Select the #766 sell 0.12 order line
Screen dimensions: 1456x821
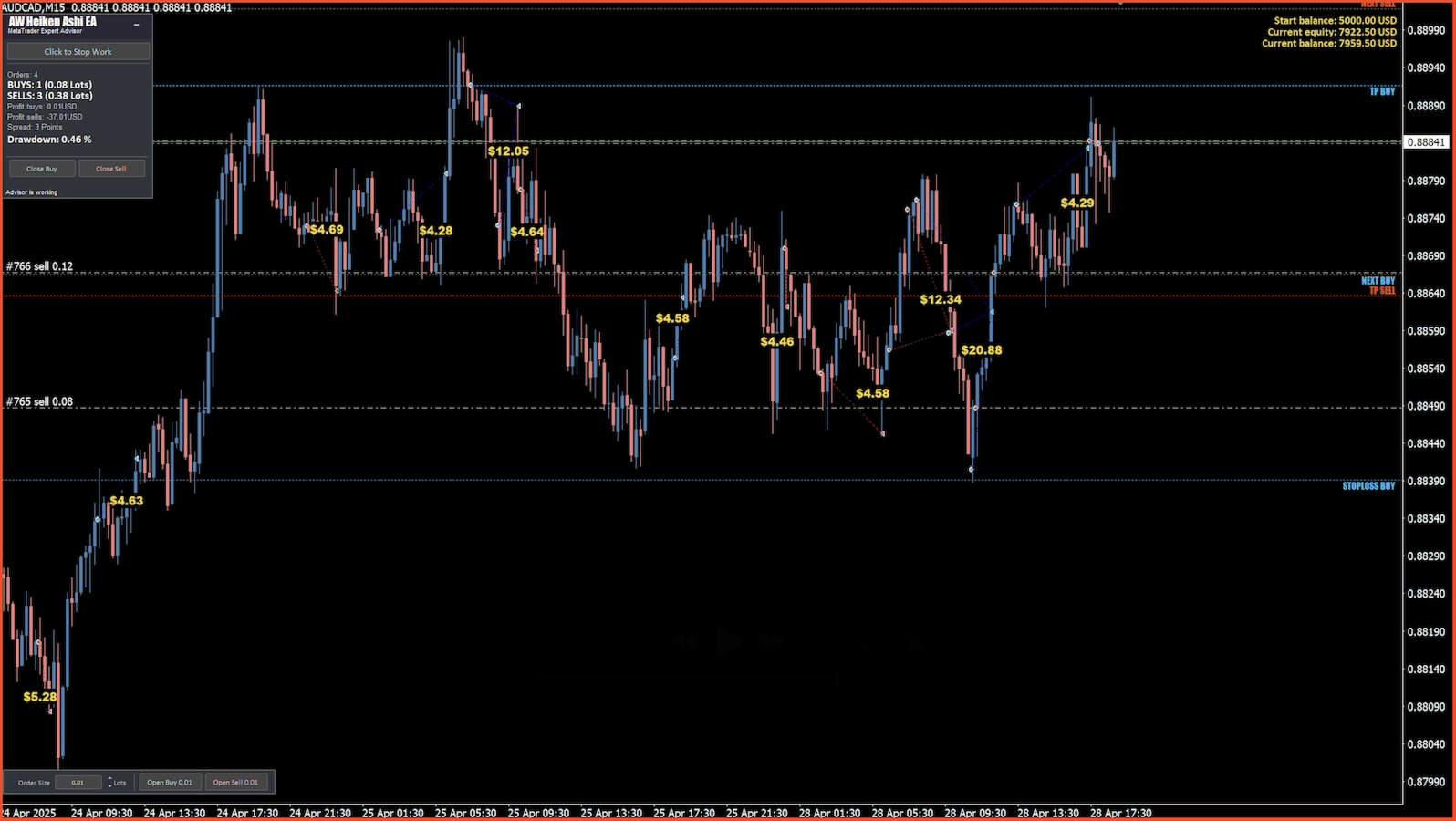[39, 266]
